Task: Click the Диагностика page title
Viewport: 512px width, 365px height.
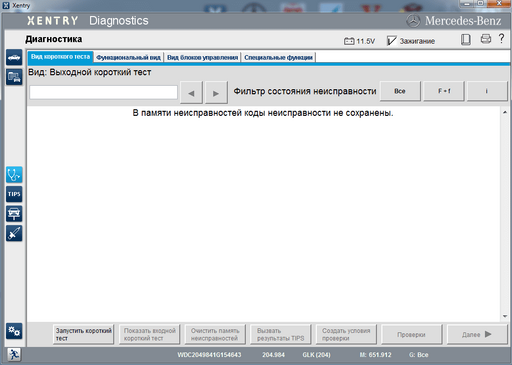Action: pos(54,39)
